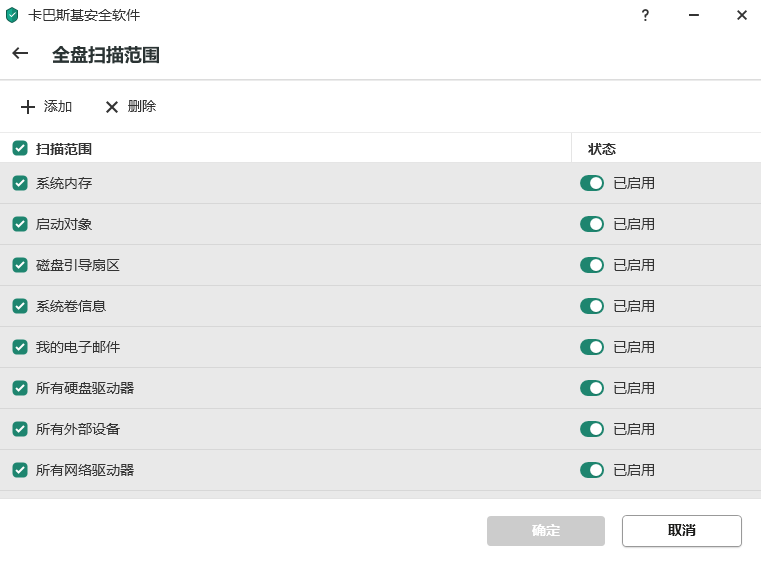Uncheck the 磁盘引导扇区 checkbox
The width and height of the screenshot is (761, 561).
[20, 265]
